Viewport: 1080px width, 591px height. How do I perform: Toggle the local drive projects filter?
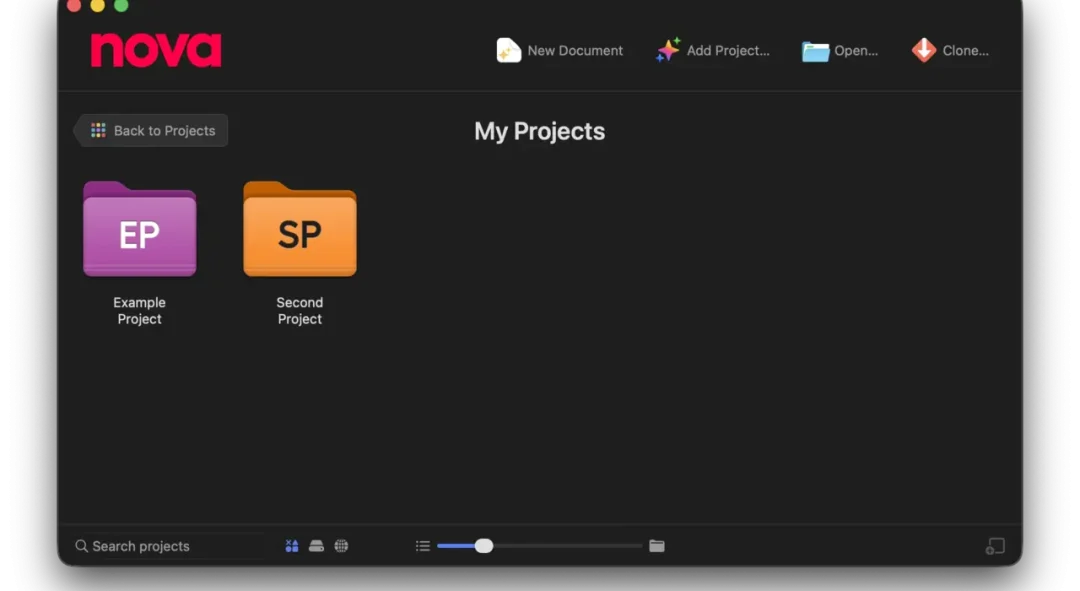(x=316, y=546)
